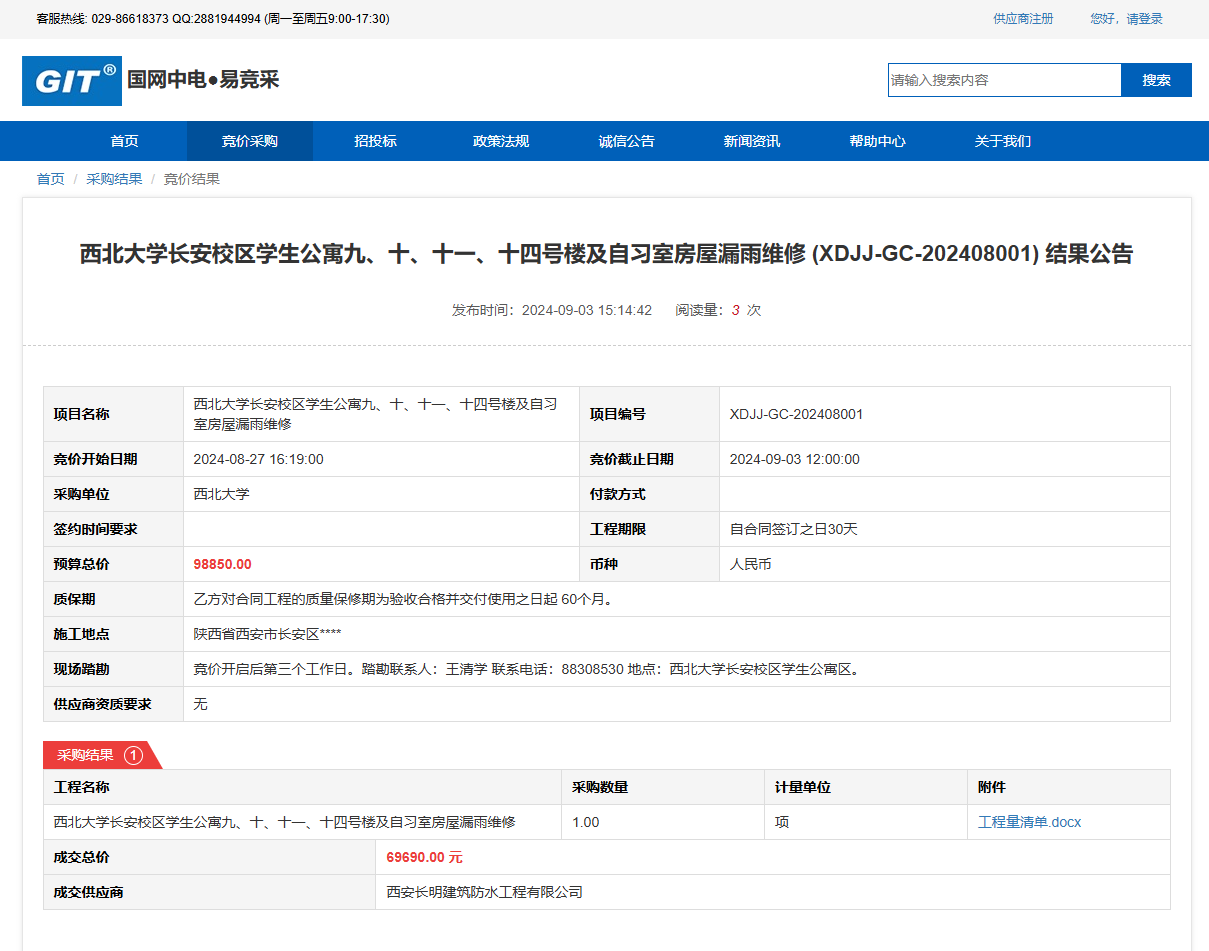Download the 工程量清单.docx attachment
The width and height of the screenshot is (1209, 951).
click(1029, 822)
